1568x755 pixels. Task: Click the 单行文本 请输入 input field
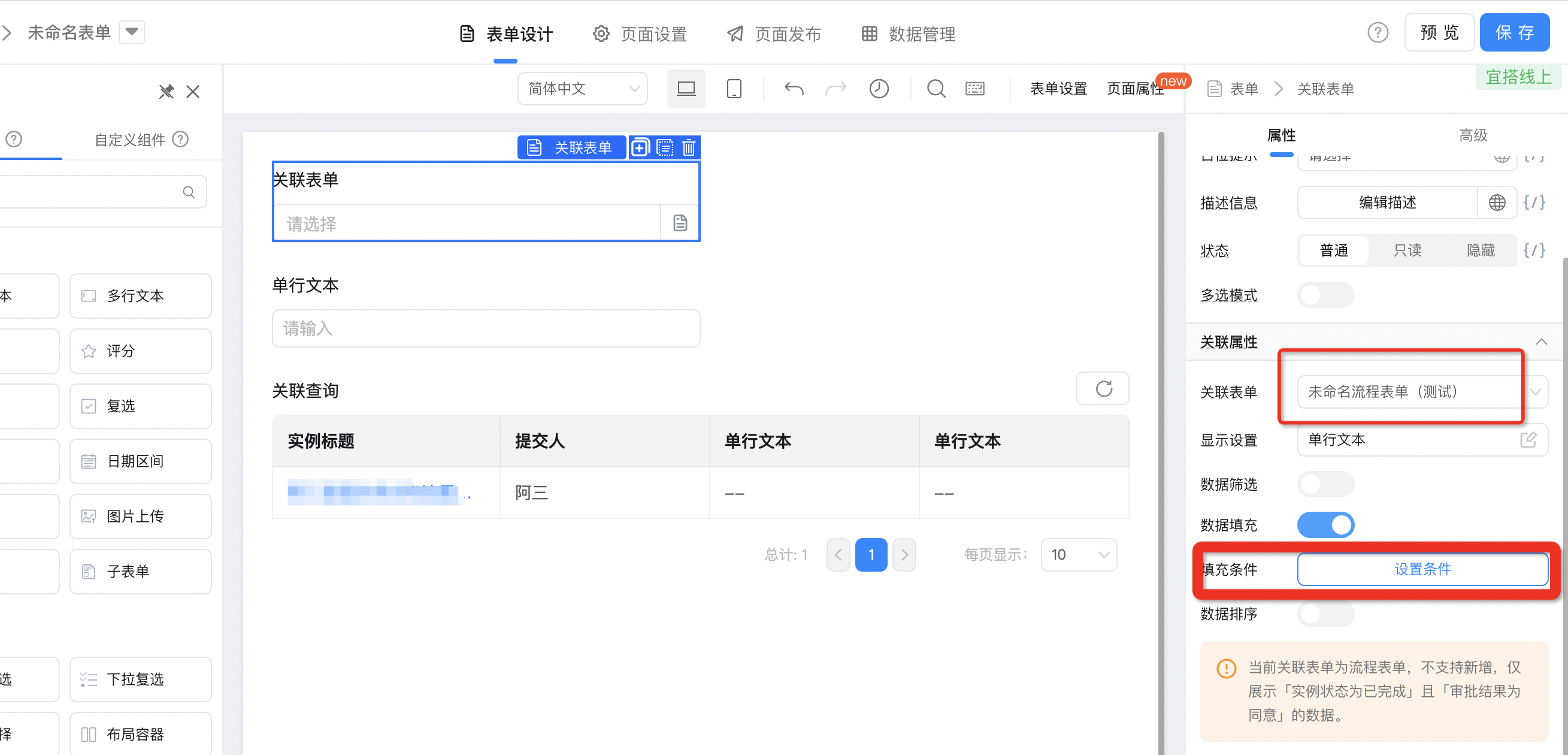(x=486, y=329)
